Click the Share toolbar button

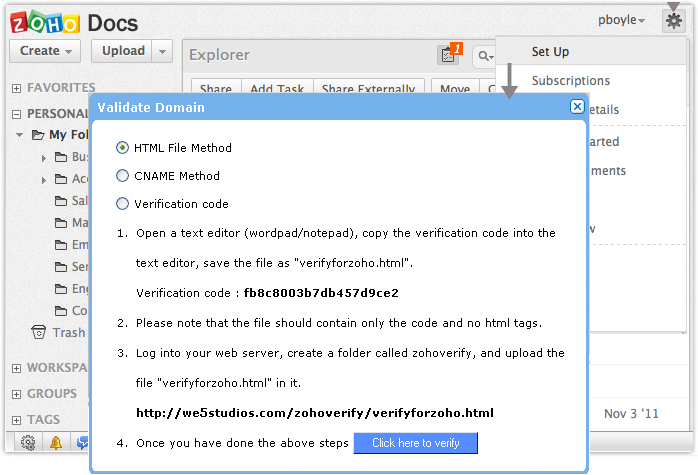point(216,87)
